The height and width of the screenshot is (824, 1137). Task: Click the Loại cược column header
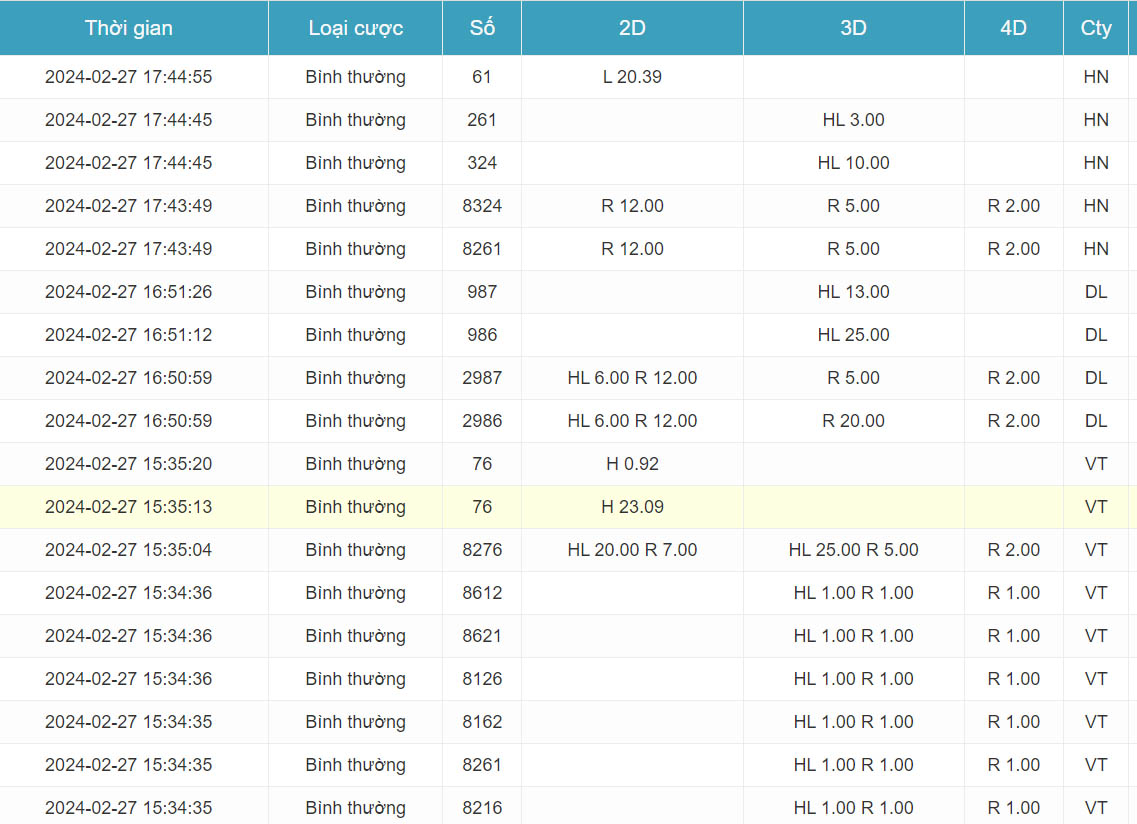point(355,28)
